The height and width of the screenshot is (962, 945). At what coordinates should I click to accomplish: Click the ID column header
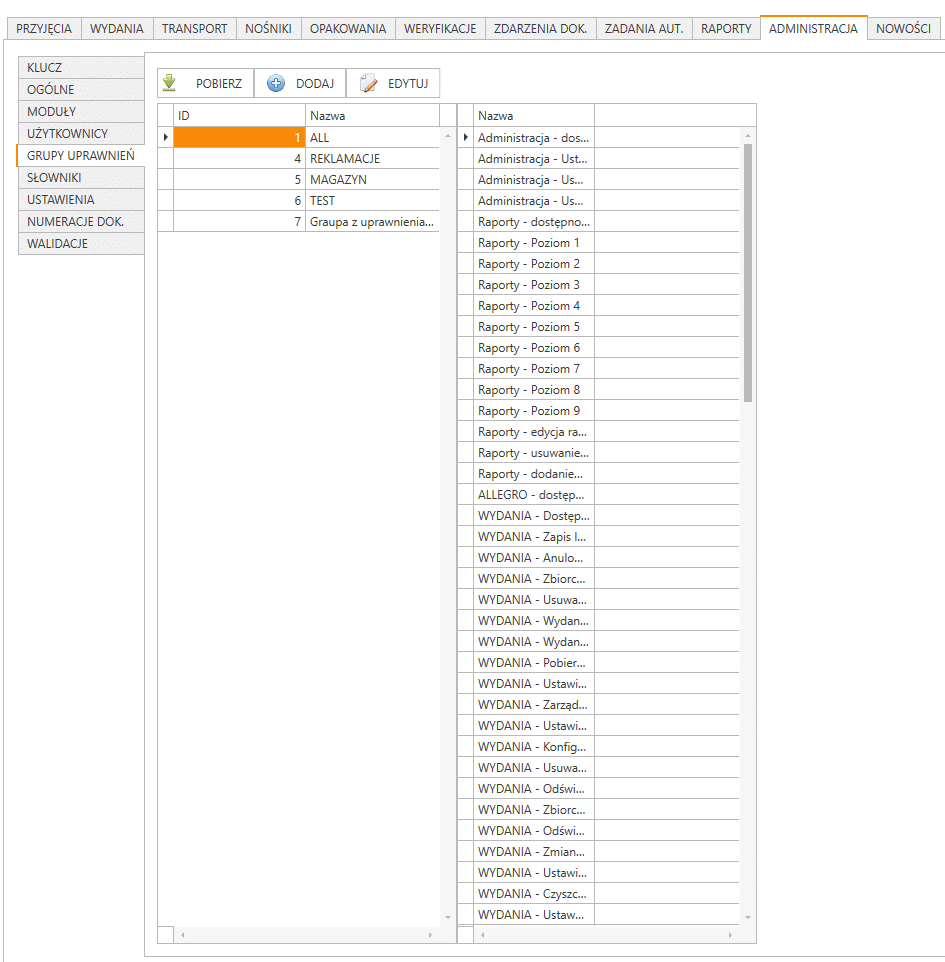coord(239,115)
